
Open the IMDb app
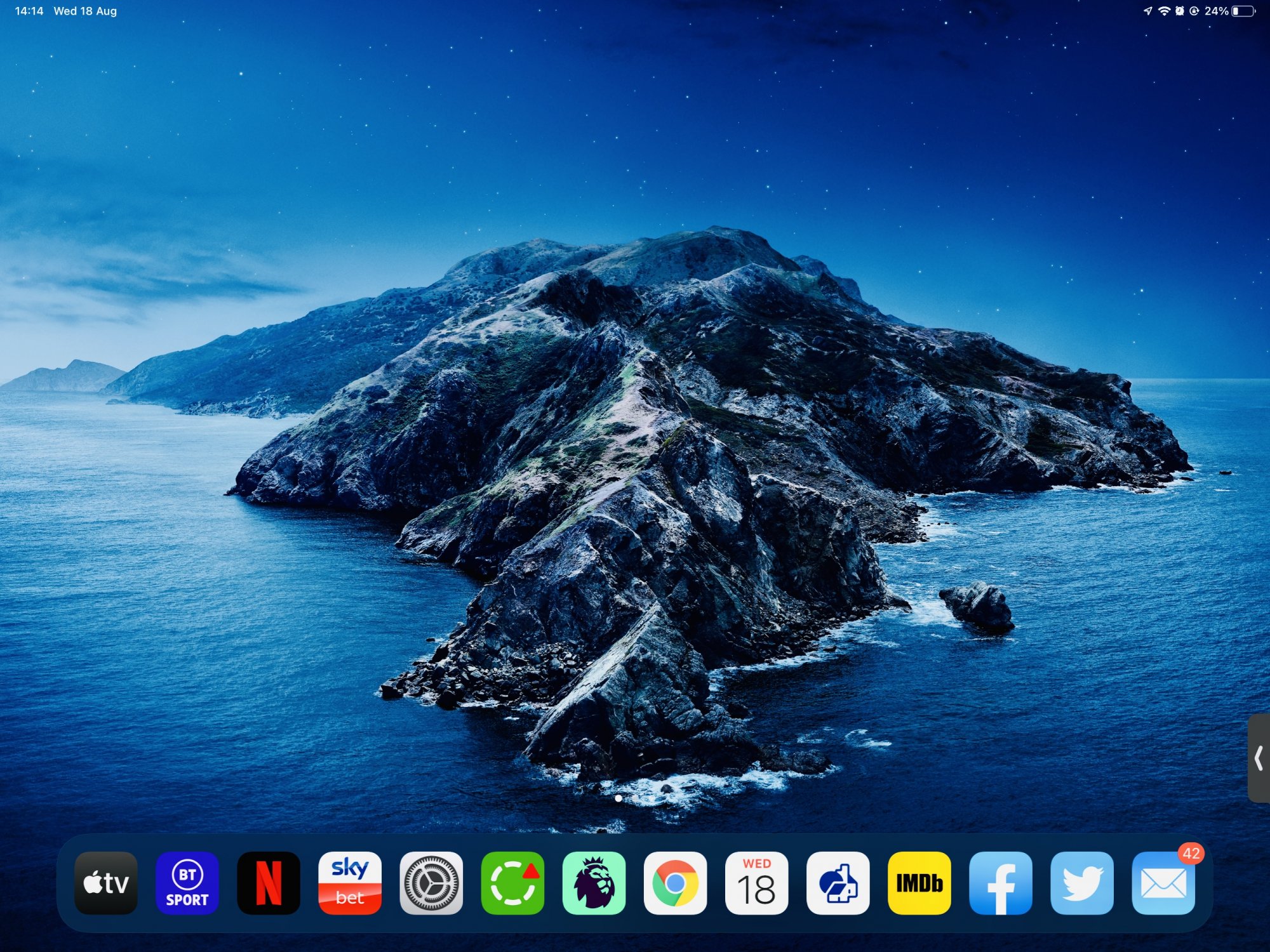click(919, 883)
